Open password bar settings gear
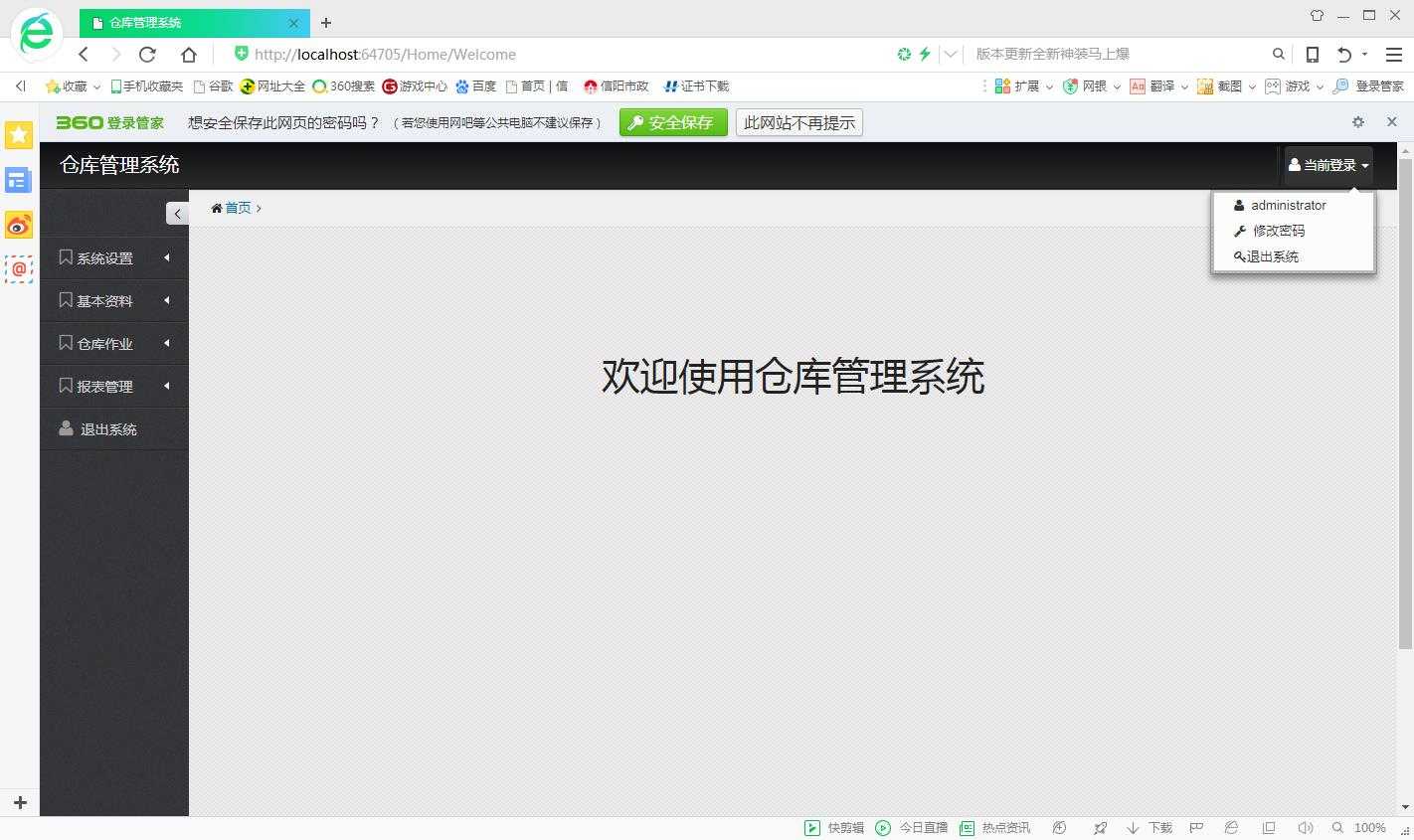 coord(1358,121)
